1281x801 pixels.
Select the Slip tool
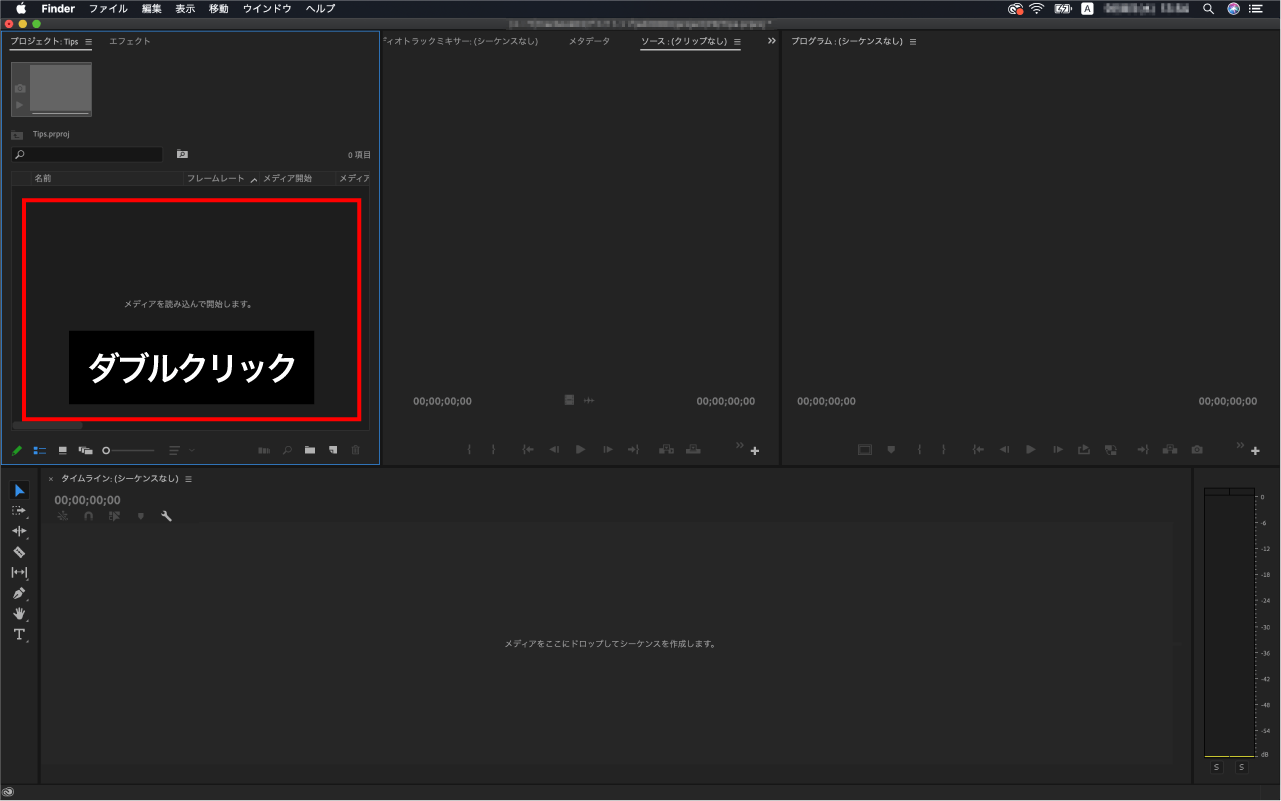(19, 573)
